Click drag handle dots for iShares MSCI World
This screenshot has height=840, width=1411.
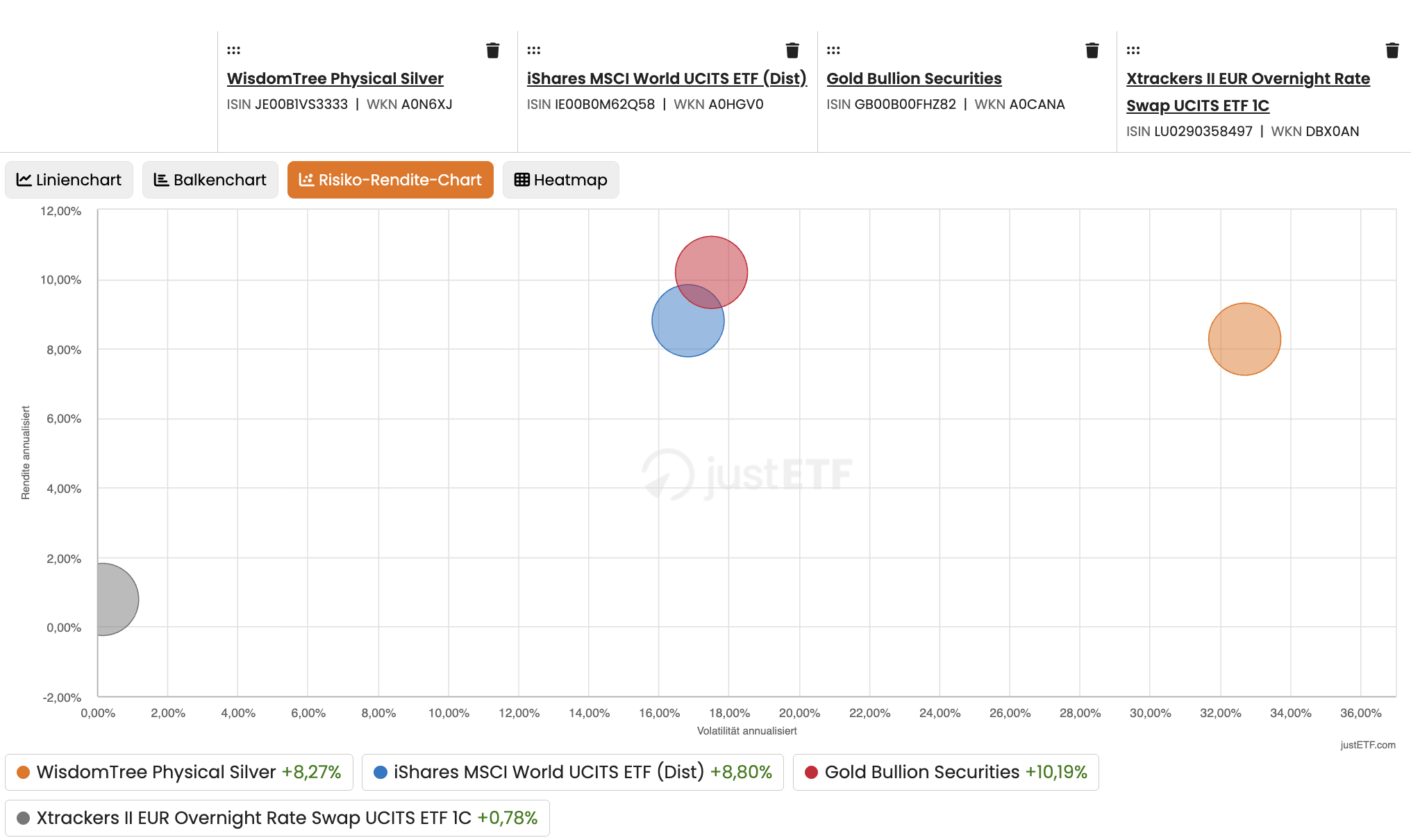pyautogui.click(x=534, y=50)
